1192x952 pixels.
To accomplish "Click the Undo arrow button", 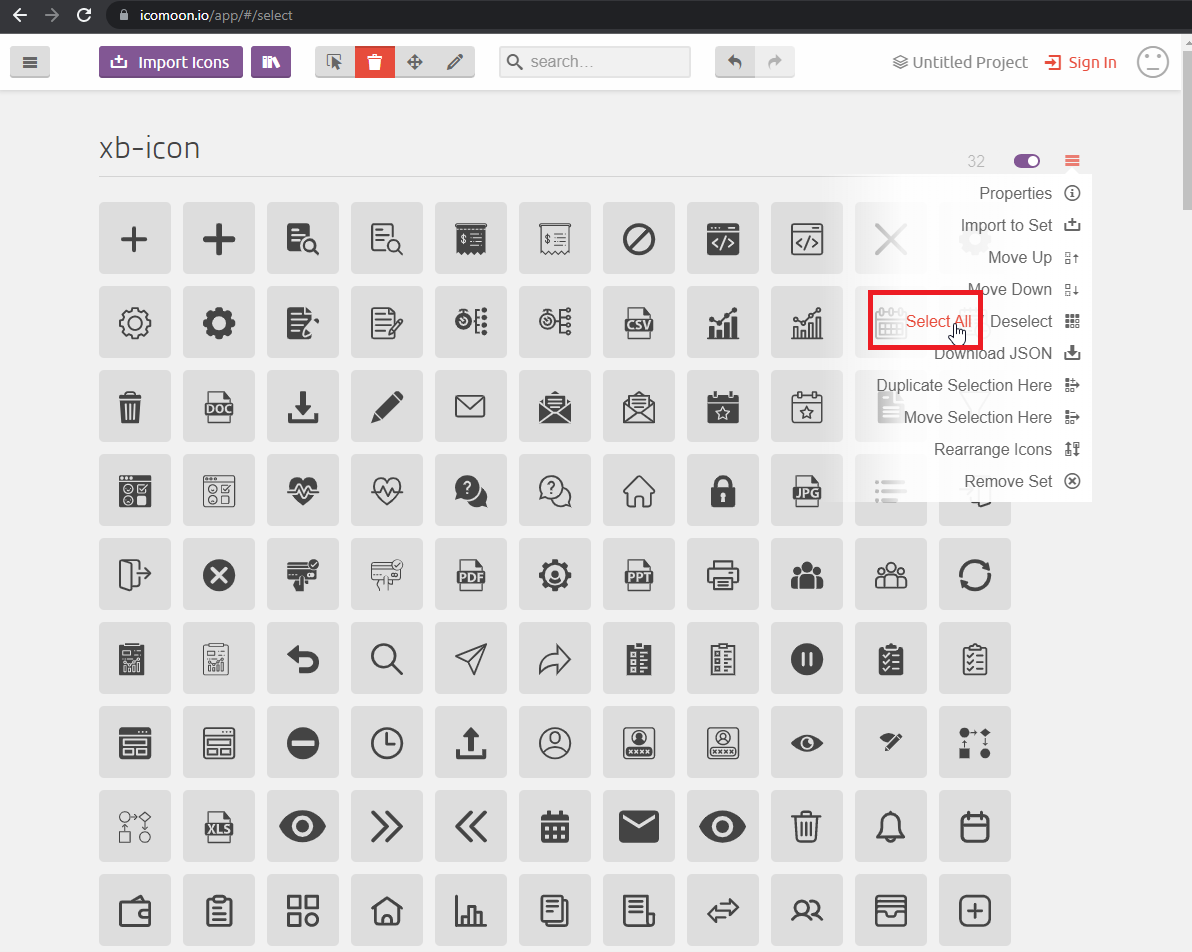I will tap(734, 62).
